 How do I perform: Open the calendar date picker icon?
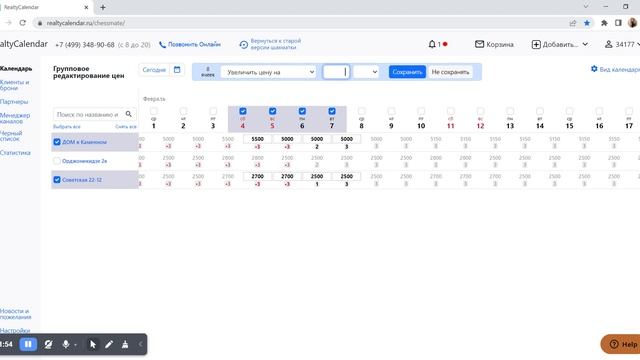177,70
